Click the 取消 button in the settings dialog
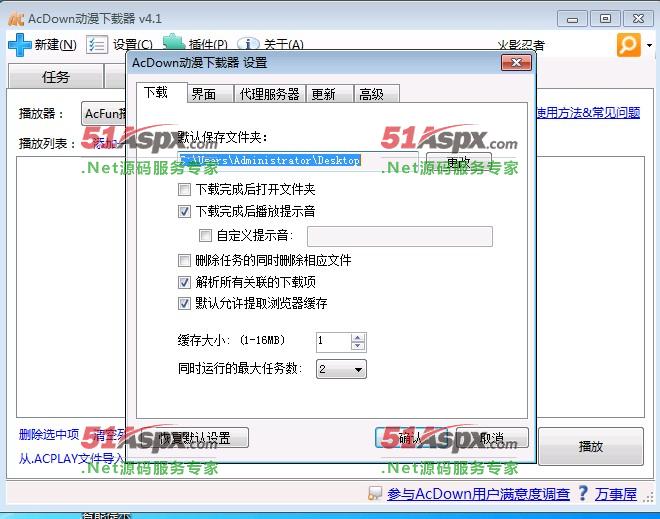The width and height of the screenshot is (660, 519). pyautogui.click(x=492, y=438)
